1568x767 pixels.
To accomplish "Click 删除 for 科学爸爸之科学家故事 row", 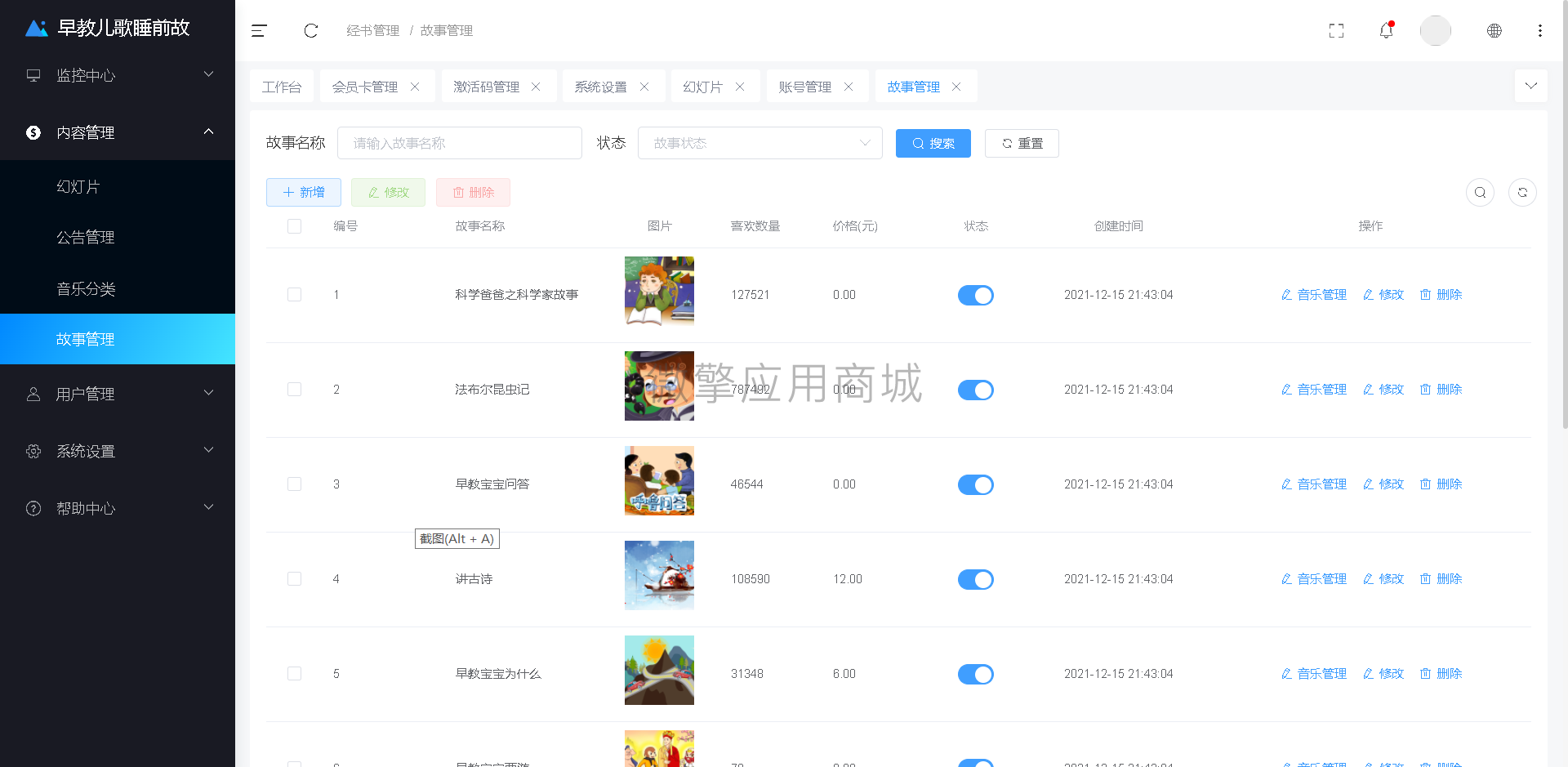I will pos(1441,295).
